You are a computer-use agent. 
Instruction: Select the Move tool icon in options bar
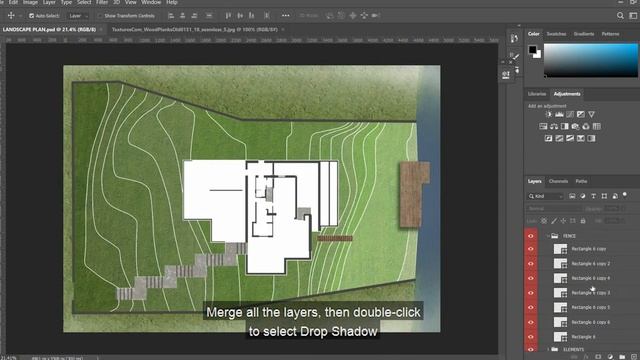11,16
